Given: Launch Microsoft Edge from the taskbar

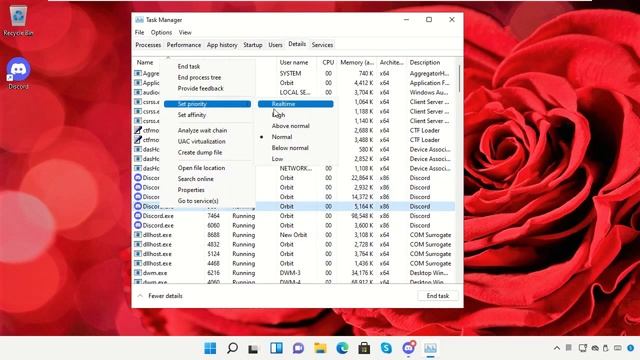Looking at the screenshot, I should click(342, 348).
